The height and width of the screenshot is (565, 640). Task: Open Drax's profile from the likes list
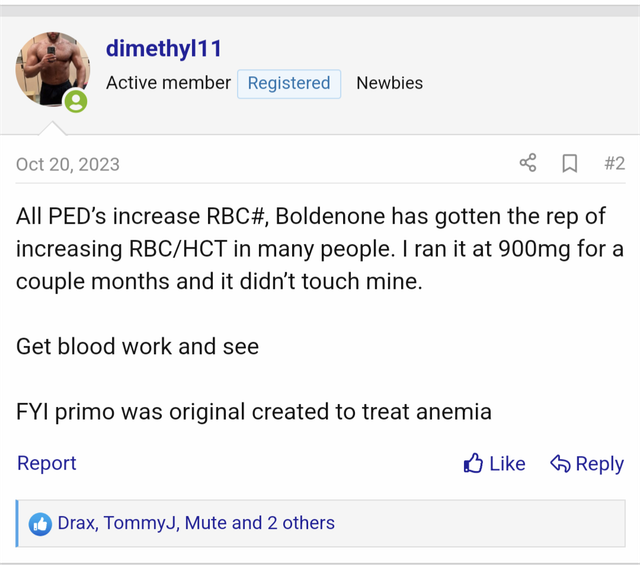[x=76, y=523]
